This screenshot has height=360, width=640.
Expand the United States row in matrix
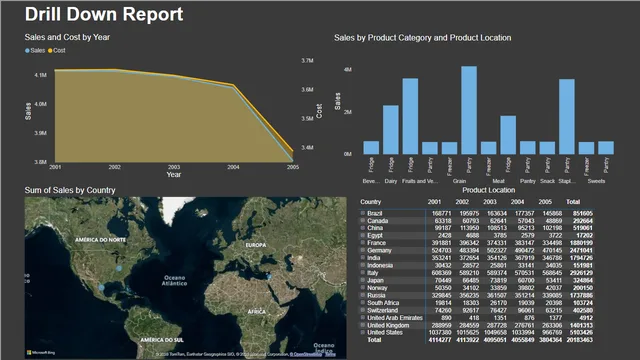pos(362,332)
